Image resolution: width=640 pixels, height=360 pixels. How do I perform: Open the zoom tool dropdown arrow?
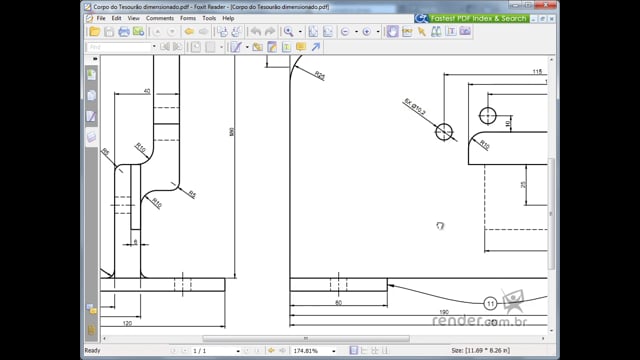(x=300, y=32)
